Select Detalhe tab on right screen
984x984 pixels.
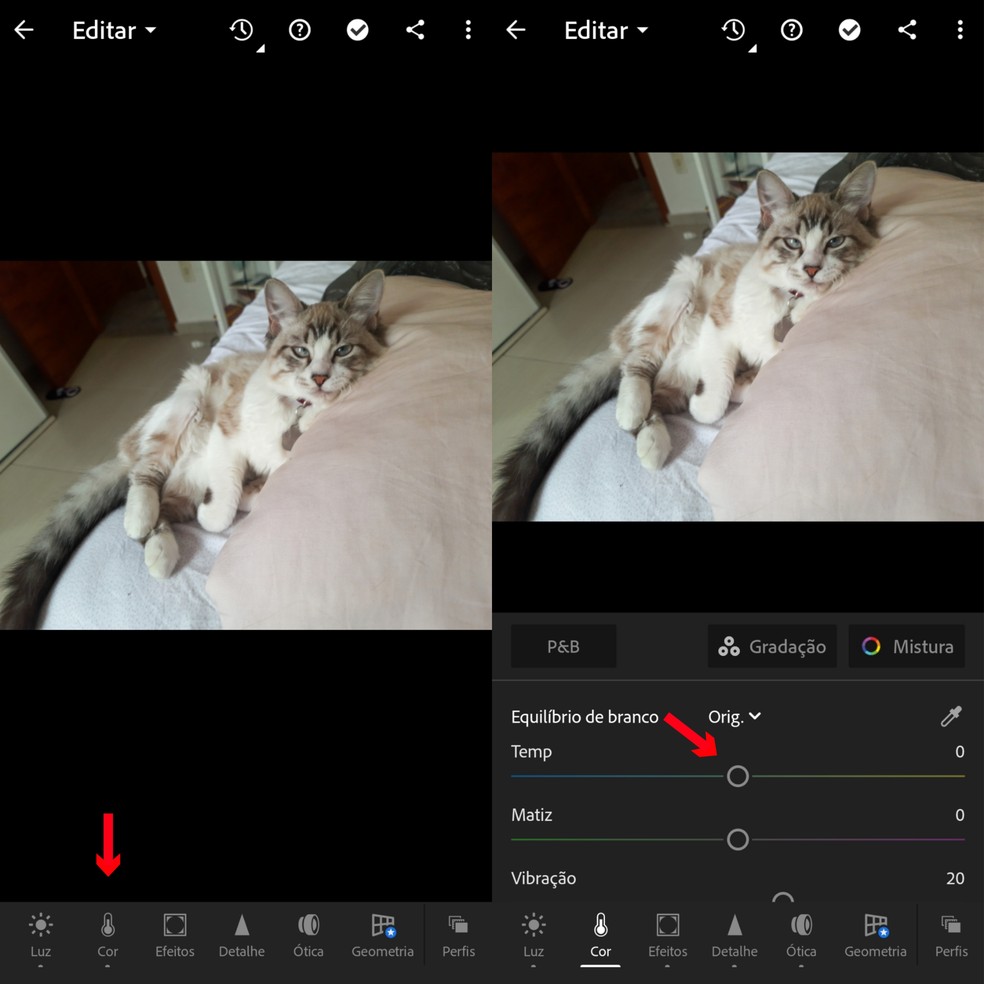[734, 935]
